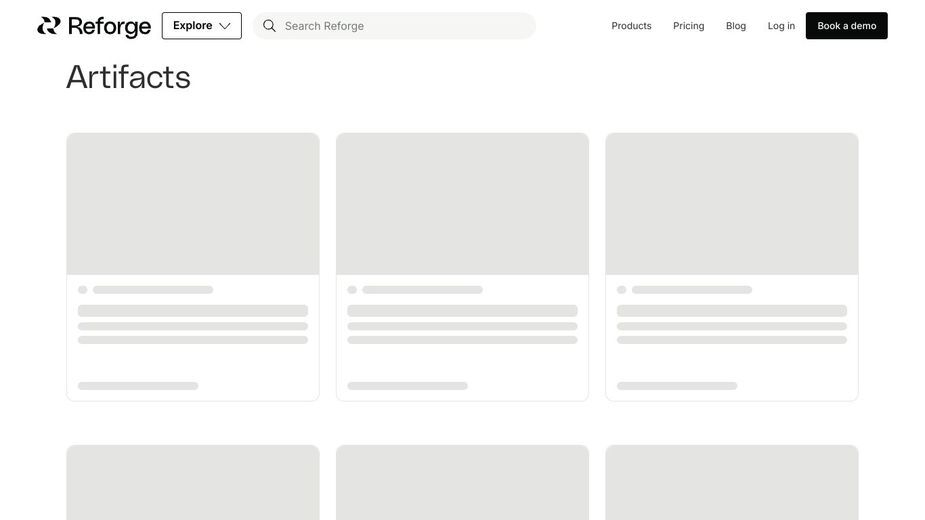Click the Book a demo button
Viewport: 925px width, 520px height.
[847, 26]
